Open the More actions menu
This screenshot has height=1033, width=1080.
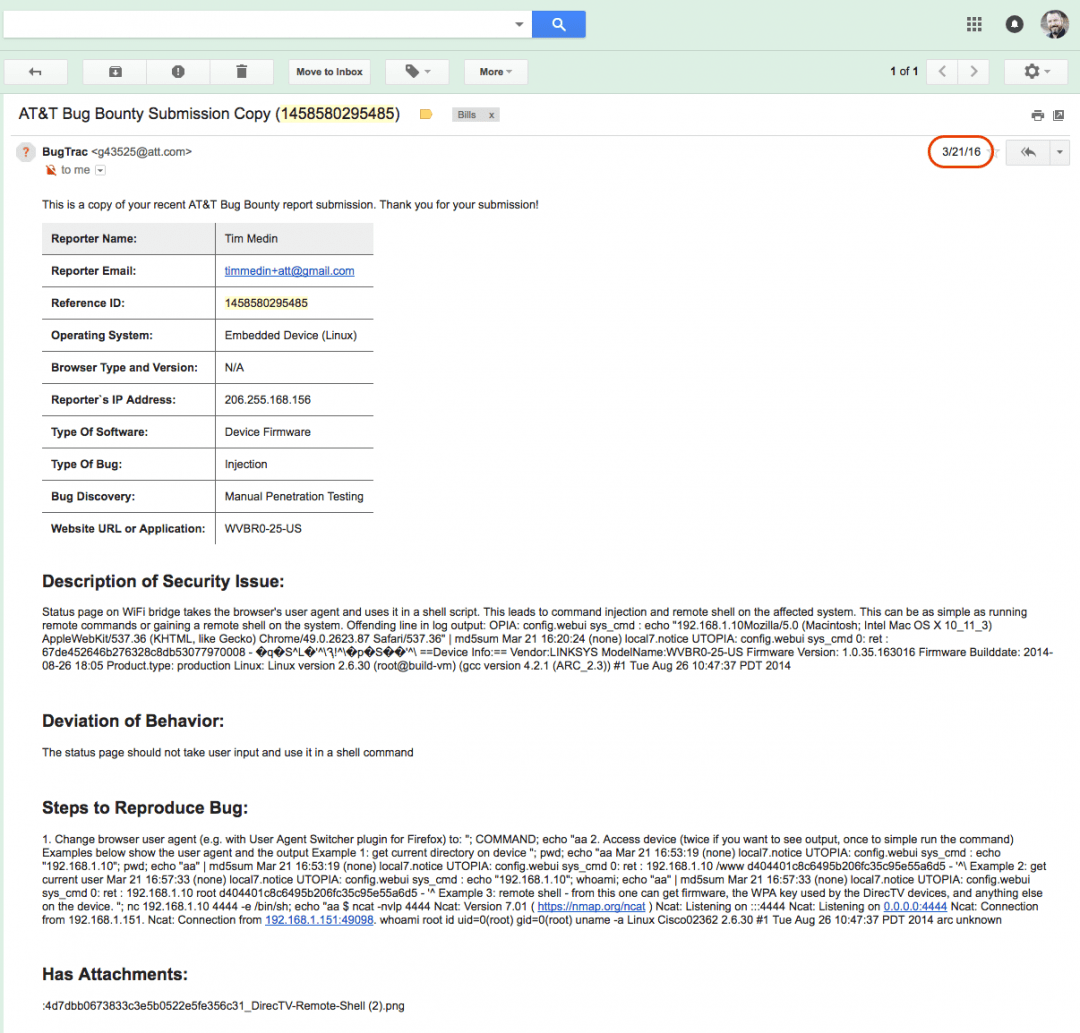(496, 72)
